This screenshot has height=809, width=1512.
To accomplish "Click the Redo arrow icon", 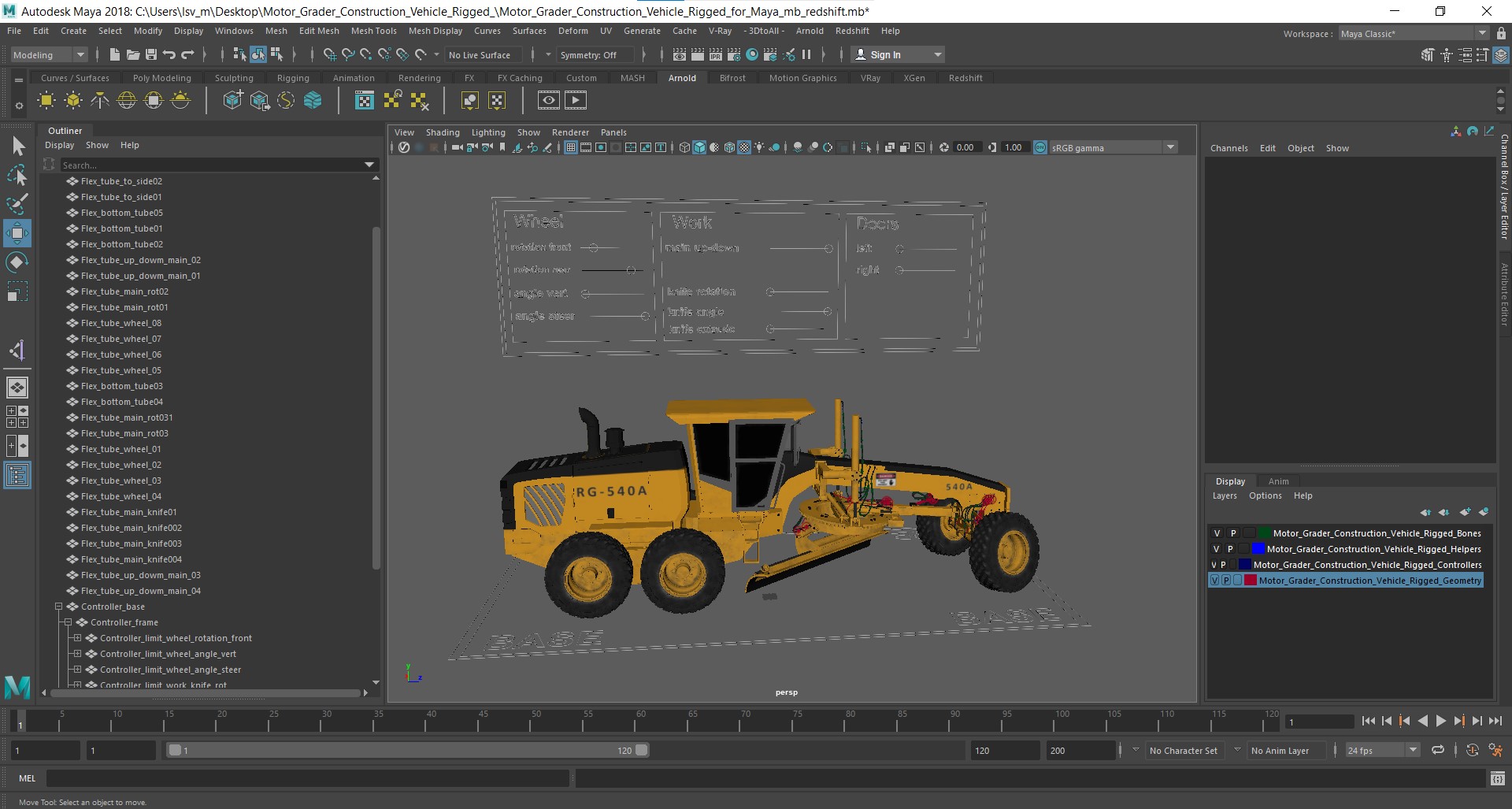I will tap(187, 54).
